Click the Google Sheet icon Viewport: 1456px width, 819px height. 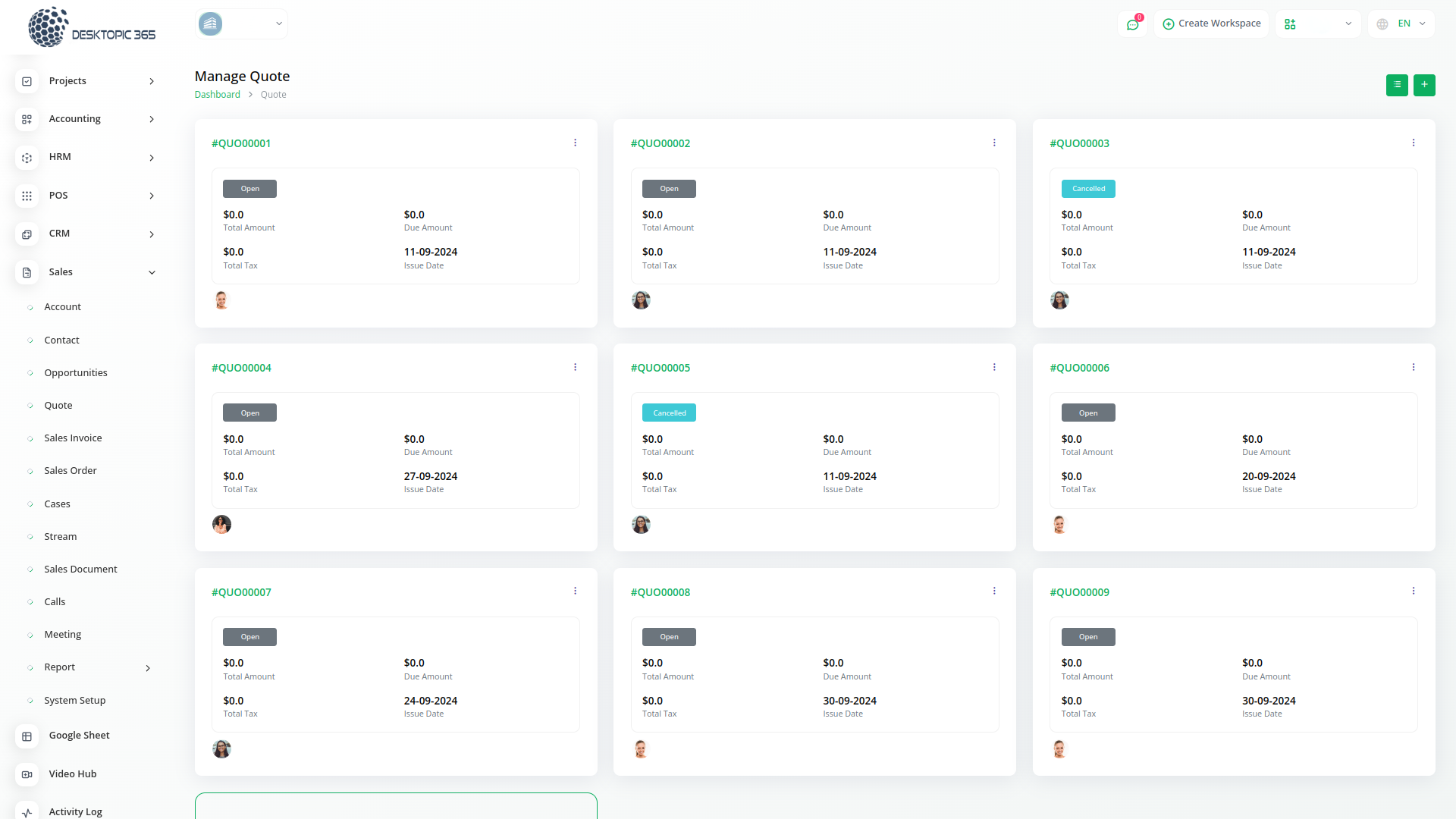[x=27, y=736]
